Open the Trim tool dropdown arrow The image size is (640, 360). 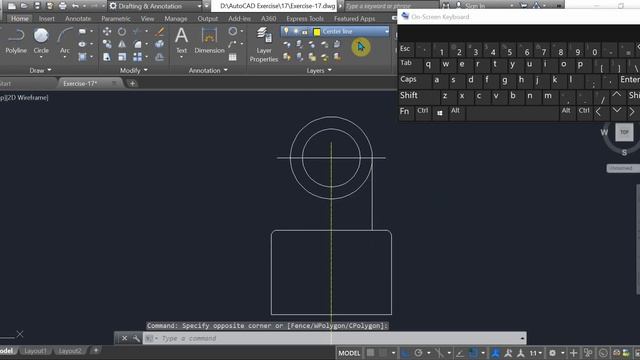(147, 31)
